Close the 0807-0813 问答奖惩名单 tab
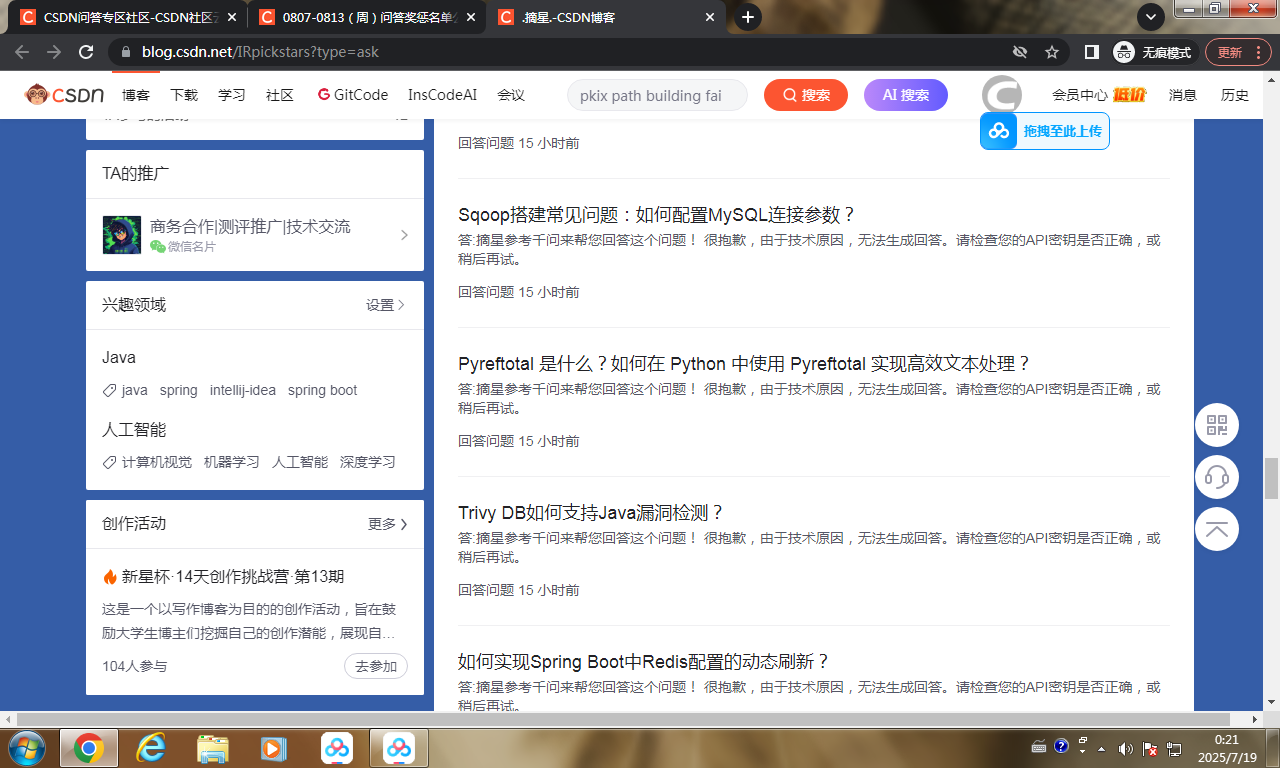Image resolution: width=1280 pixels, height=768 pixels. [471, 17]
